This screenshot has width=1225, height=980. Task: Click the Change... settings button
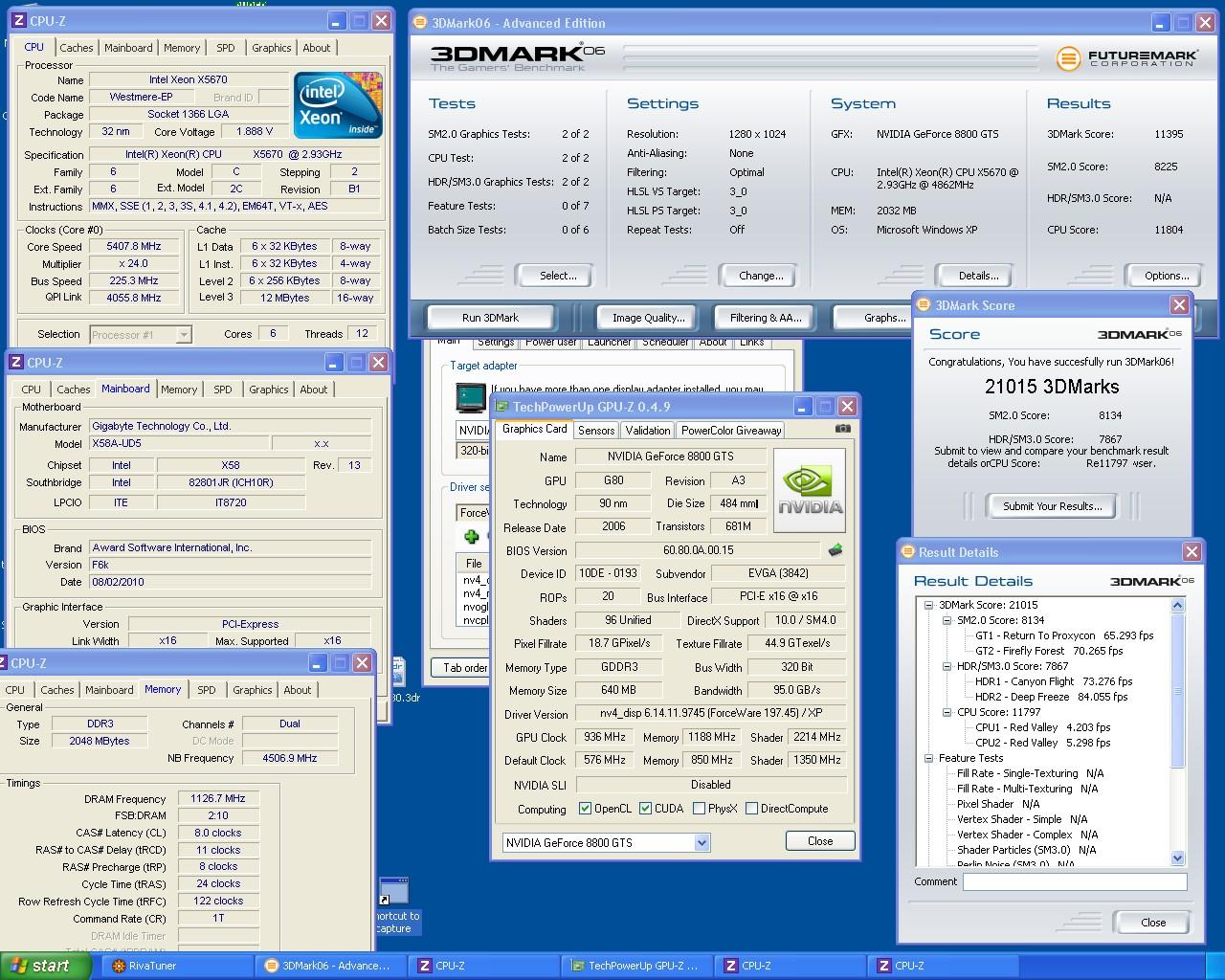(x=761, y=276)
